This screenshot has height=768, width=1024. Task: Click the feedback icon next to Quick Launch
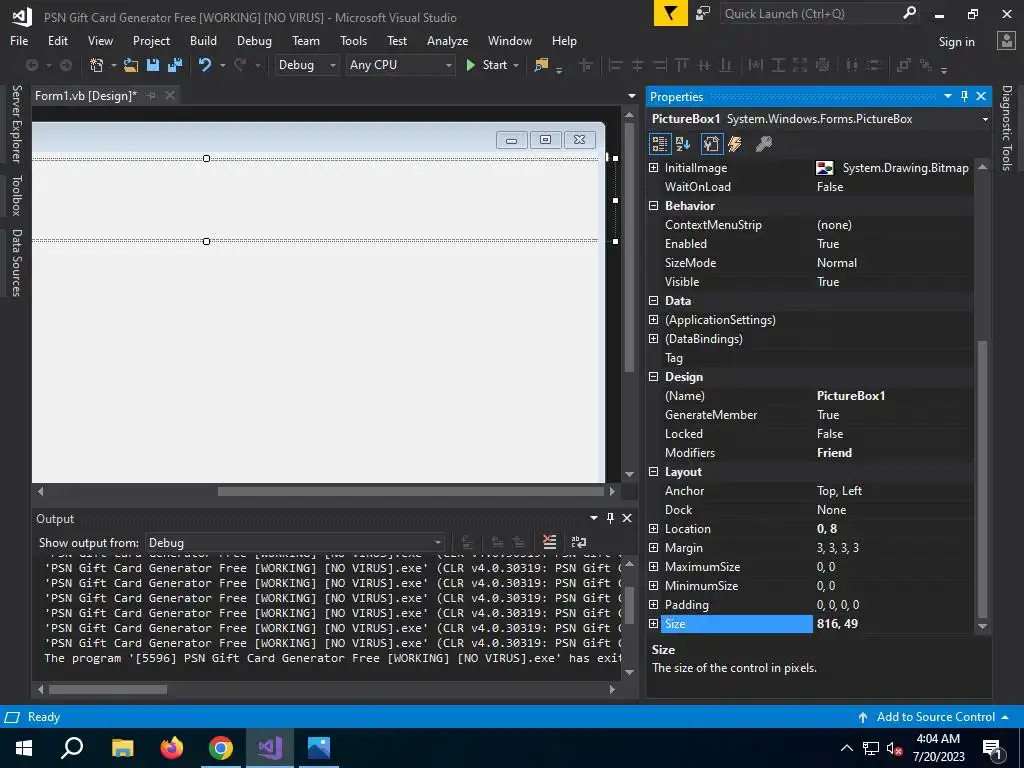(703, 14)
